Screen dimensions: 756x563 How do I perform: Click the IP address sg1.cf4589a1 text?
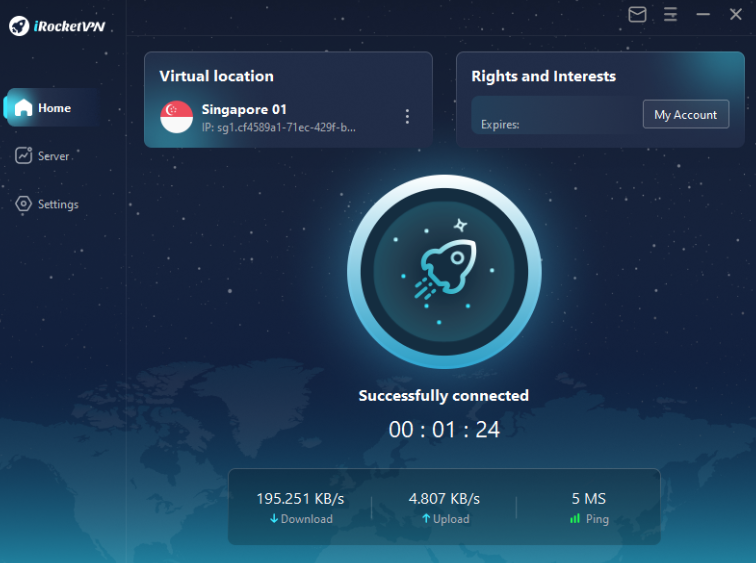279,128
